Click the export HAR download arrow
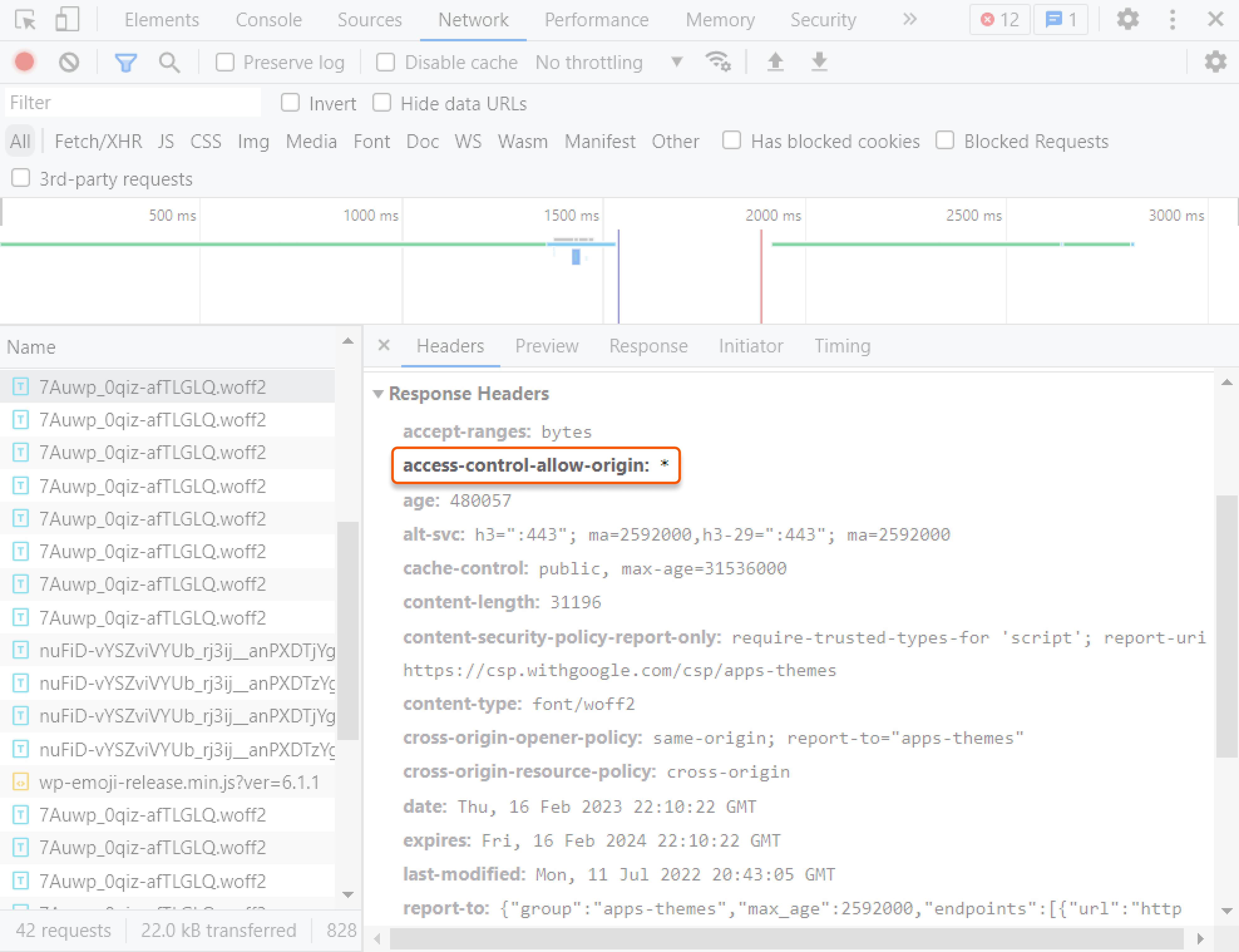The height and width of the screenshot is (952, 1239). (x=819, y=61)
